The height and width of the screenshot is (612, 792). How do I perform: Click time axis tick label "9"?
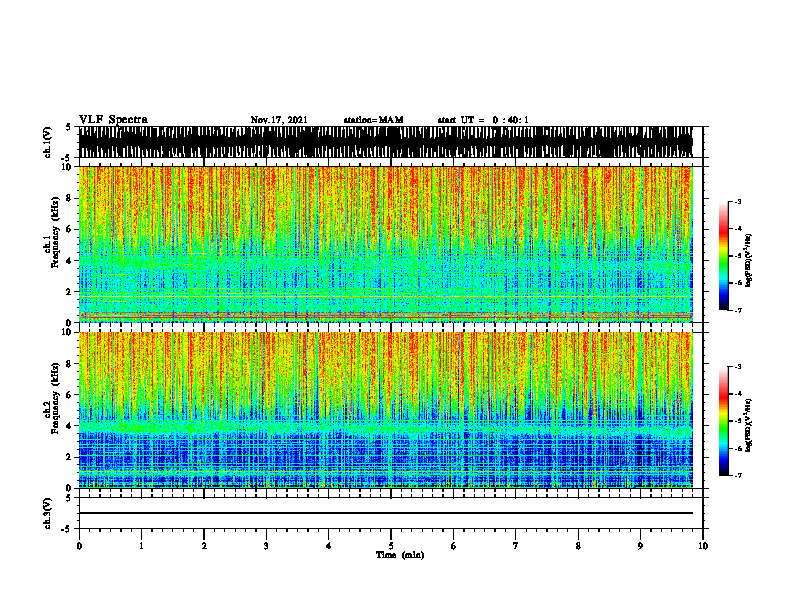[640, 546]
